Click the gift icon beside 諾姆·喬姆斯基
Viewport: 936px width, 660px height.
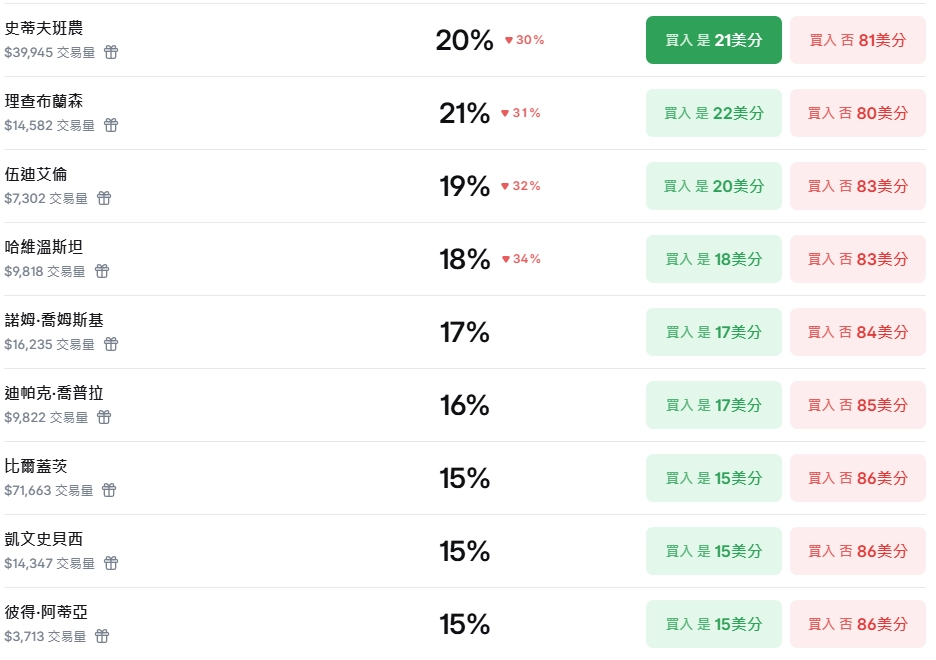coord(111,344)
